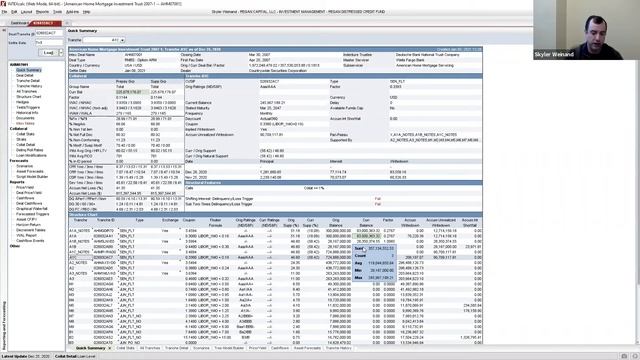The height and width of the screenshot is (360, 640).
Task: Open the Reports menu
Action: coord(42,12)
